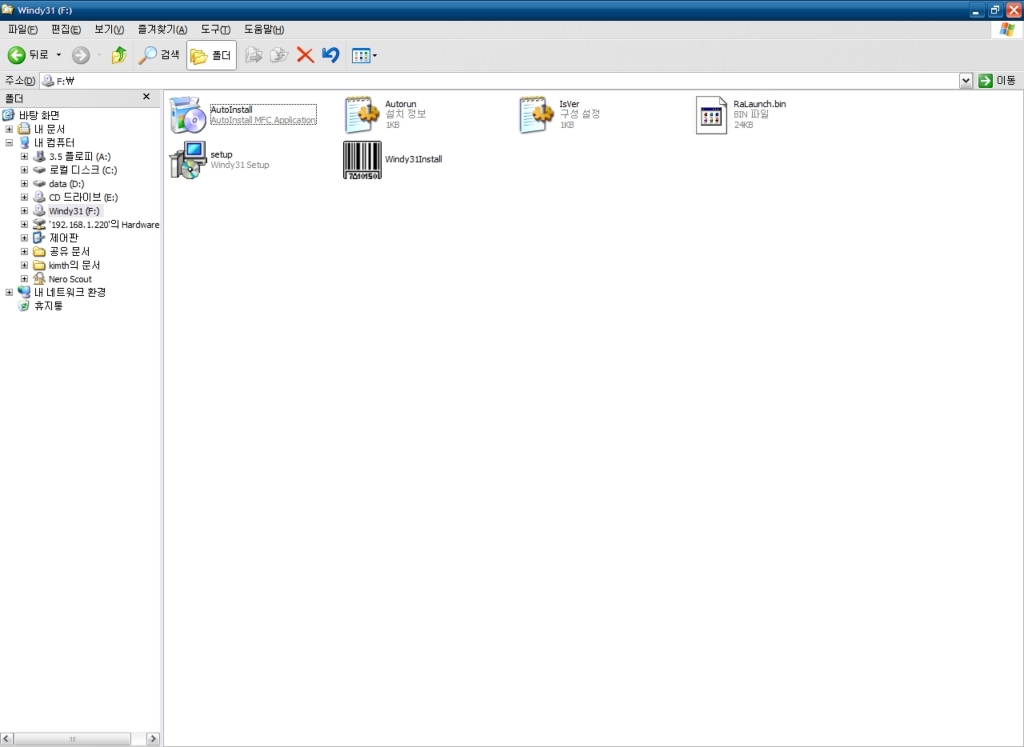Select the setup Windy31 Setup icon

tap(188, 160)
